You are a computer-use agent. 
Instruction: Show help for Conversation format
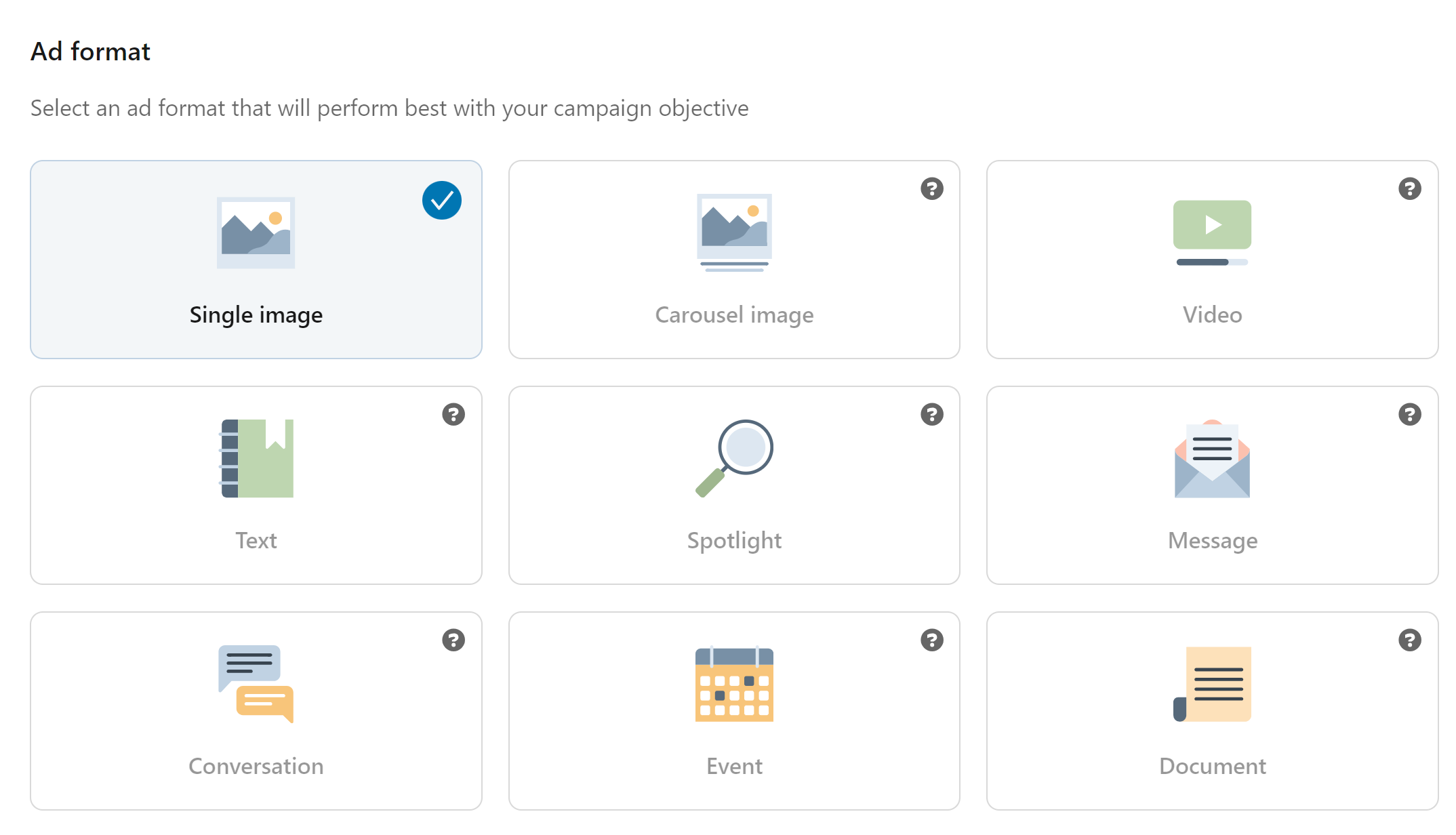453,640
